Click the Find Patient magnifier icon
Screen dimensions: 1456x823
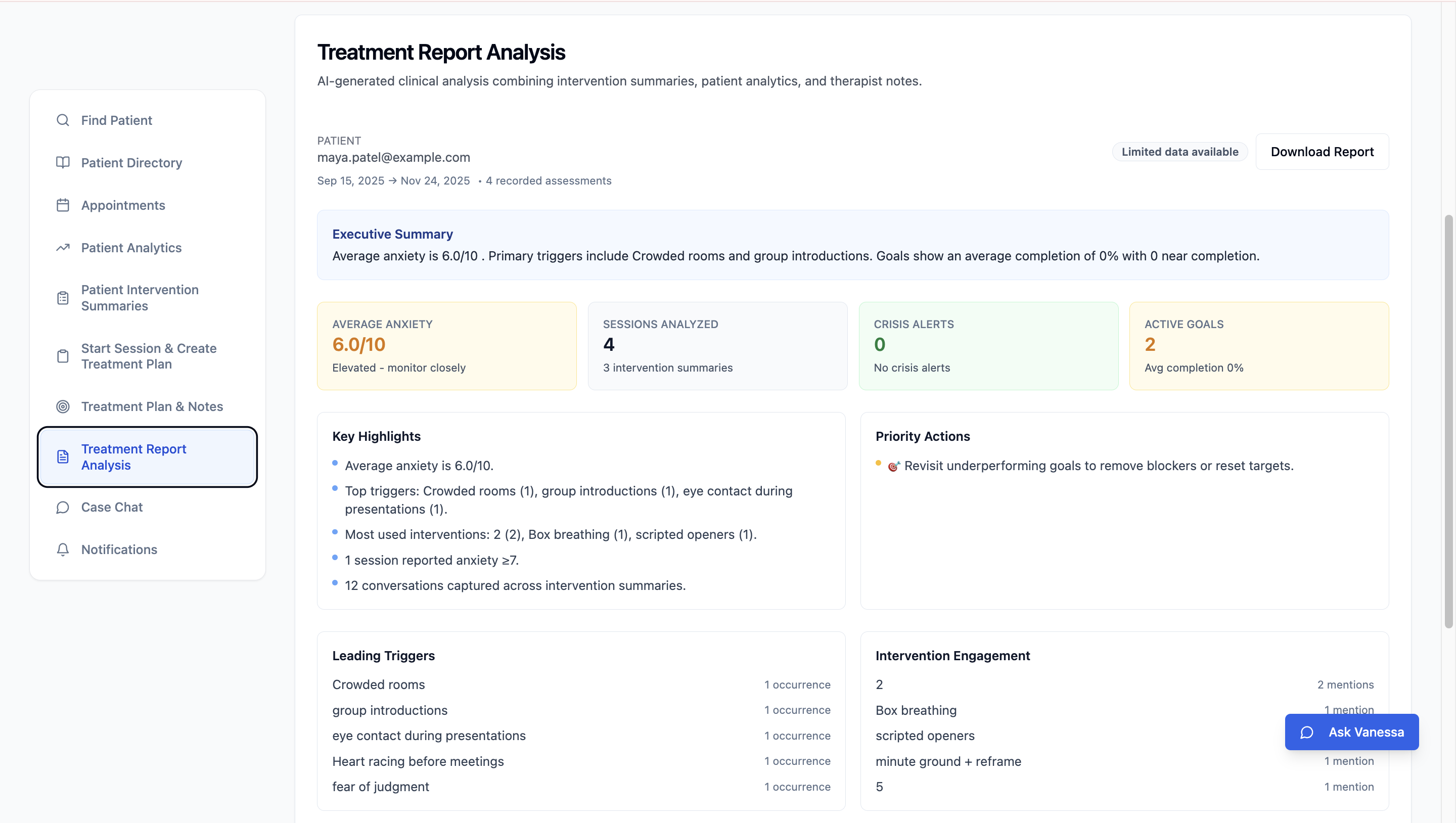pos(63,120)
